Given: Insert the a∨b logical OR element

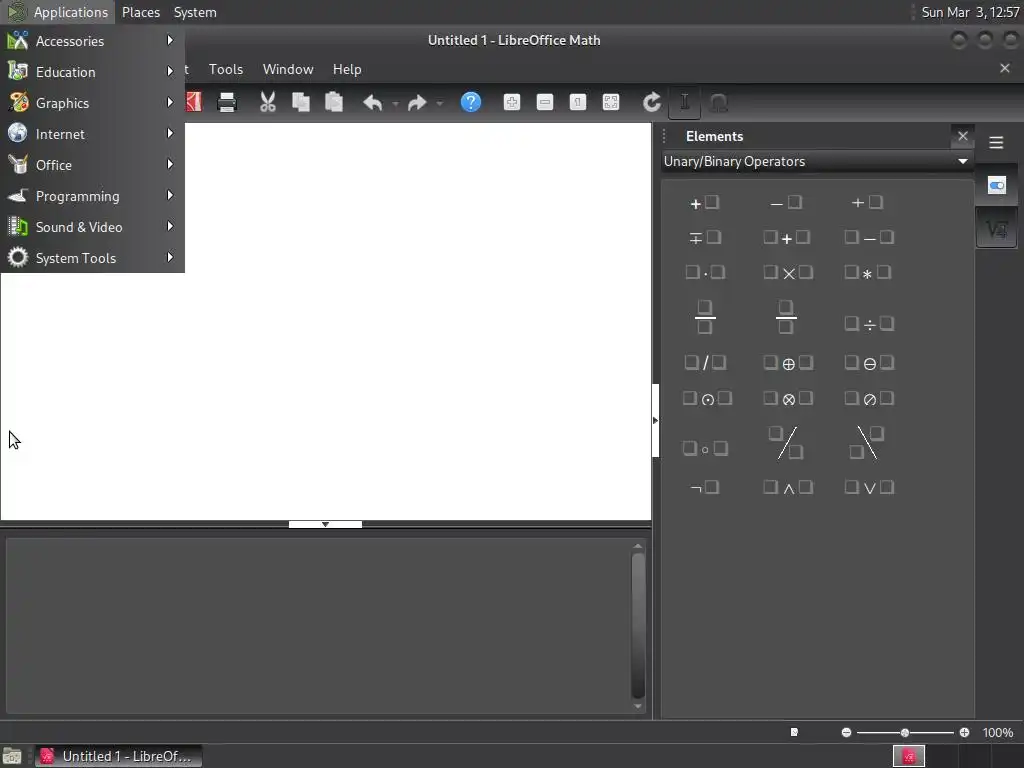Looking at the screenshot, I should (x=869, y=487).
